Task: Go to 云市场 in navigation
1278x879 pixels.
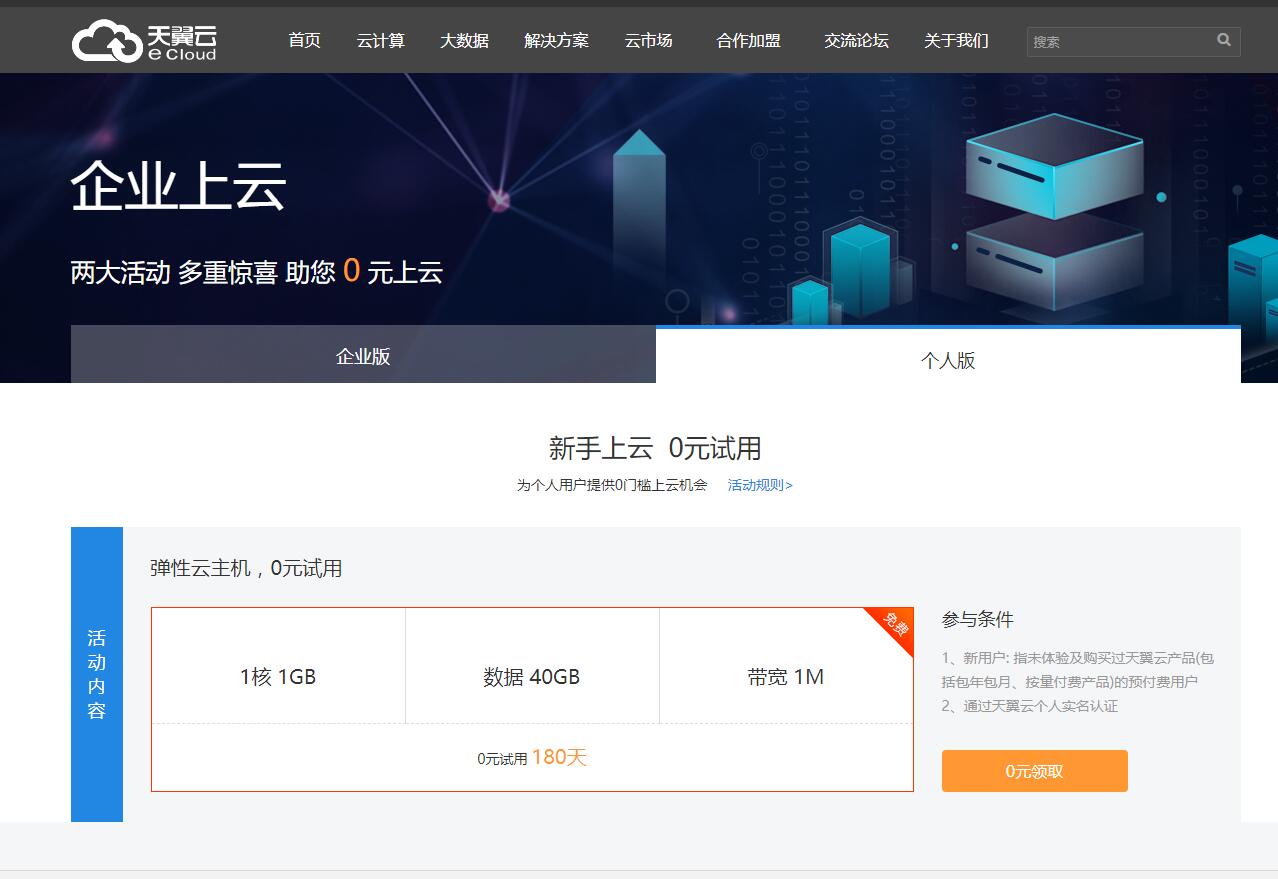Action: point(648,41)
